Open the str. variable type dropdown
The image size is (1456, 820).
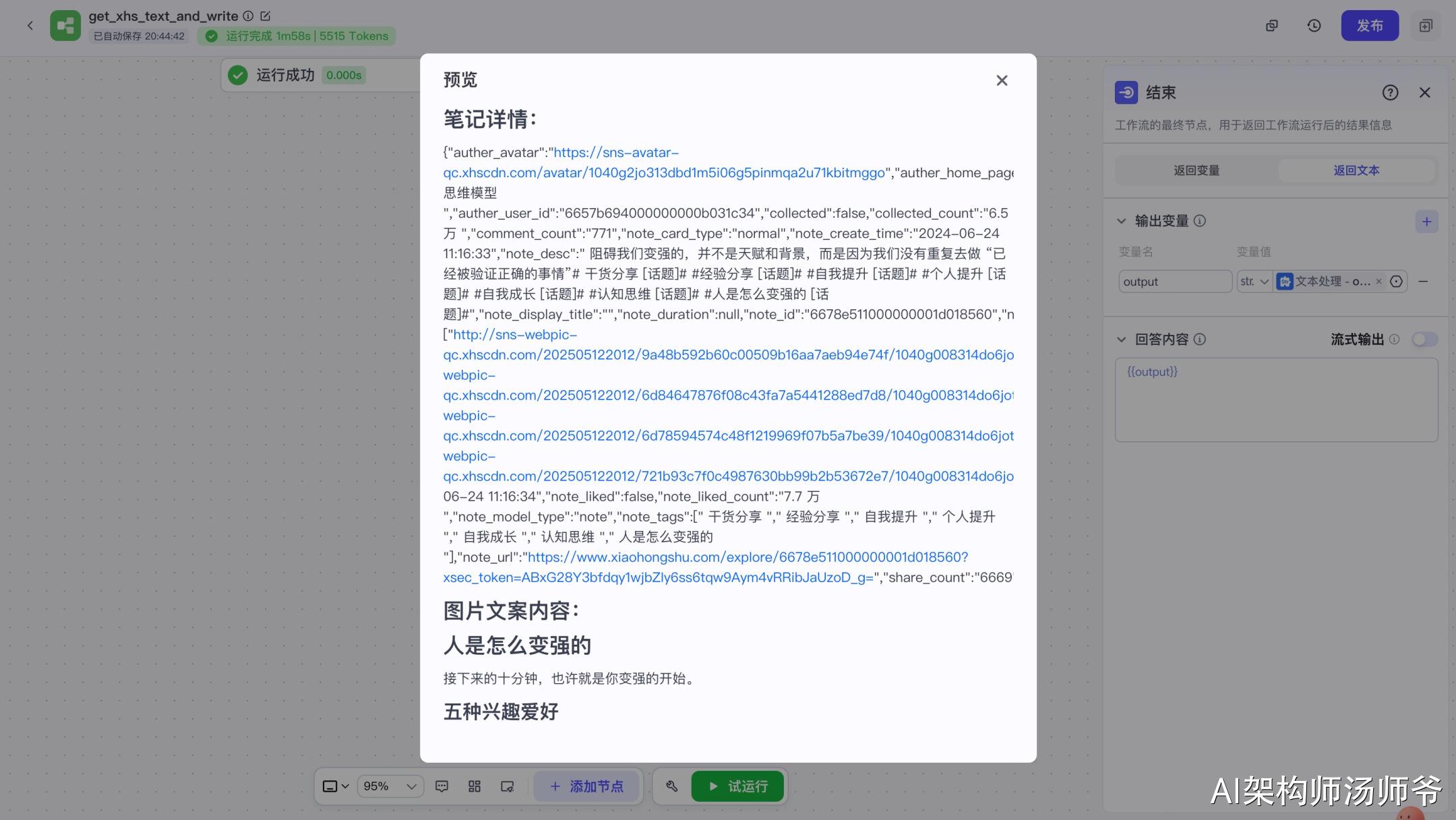1254,282
